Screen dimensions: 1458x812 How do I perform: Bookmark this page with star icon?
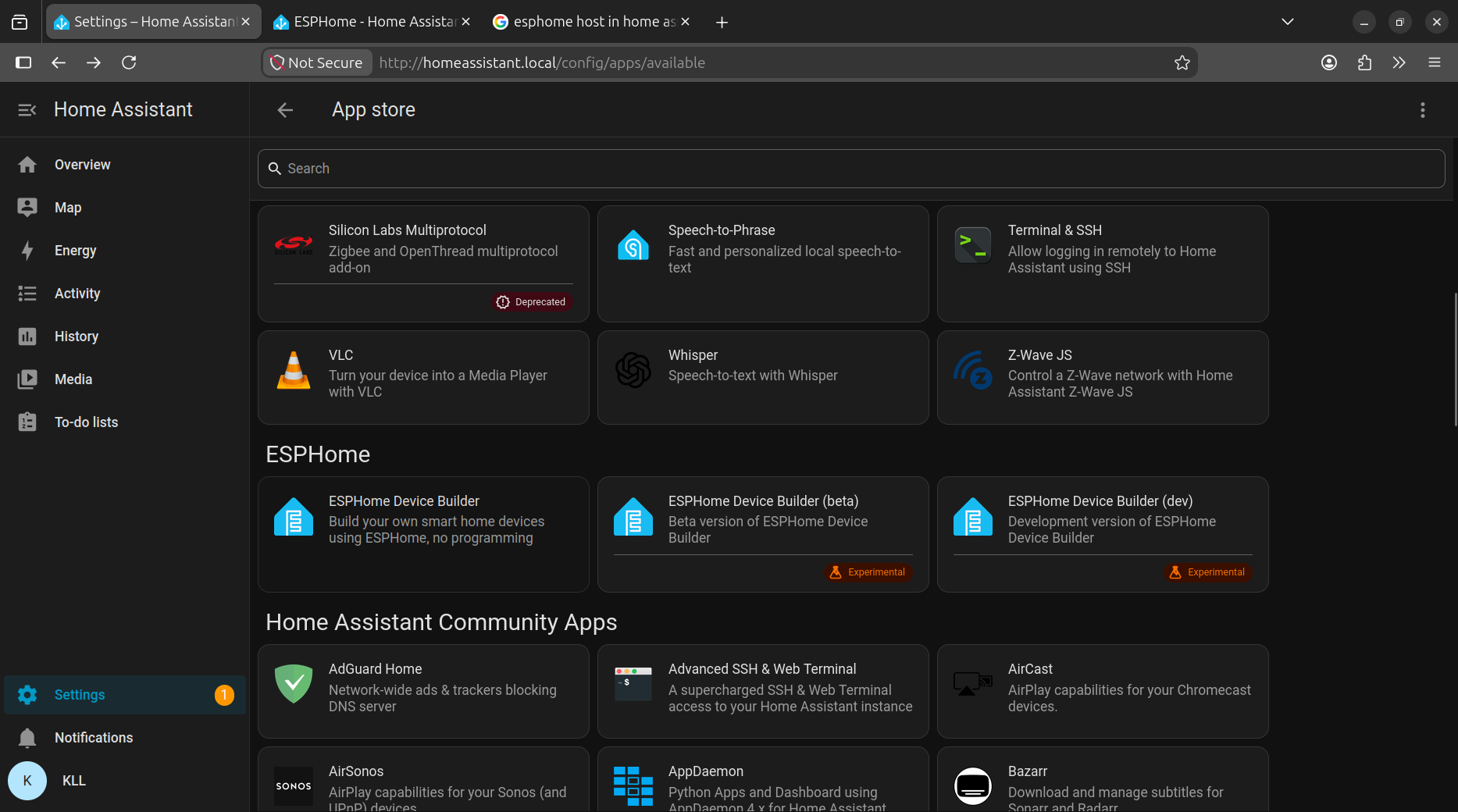(x=1182, y=62)
